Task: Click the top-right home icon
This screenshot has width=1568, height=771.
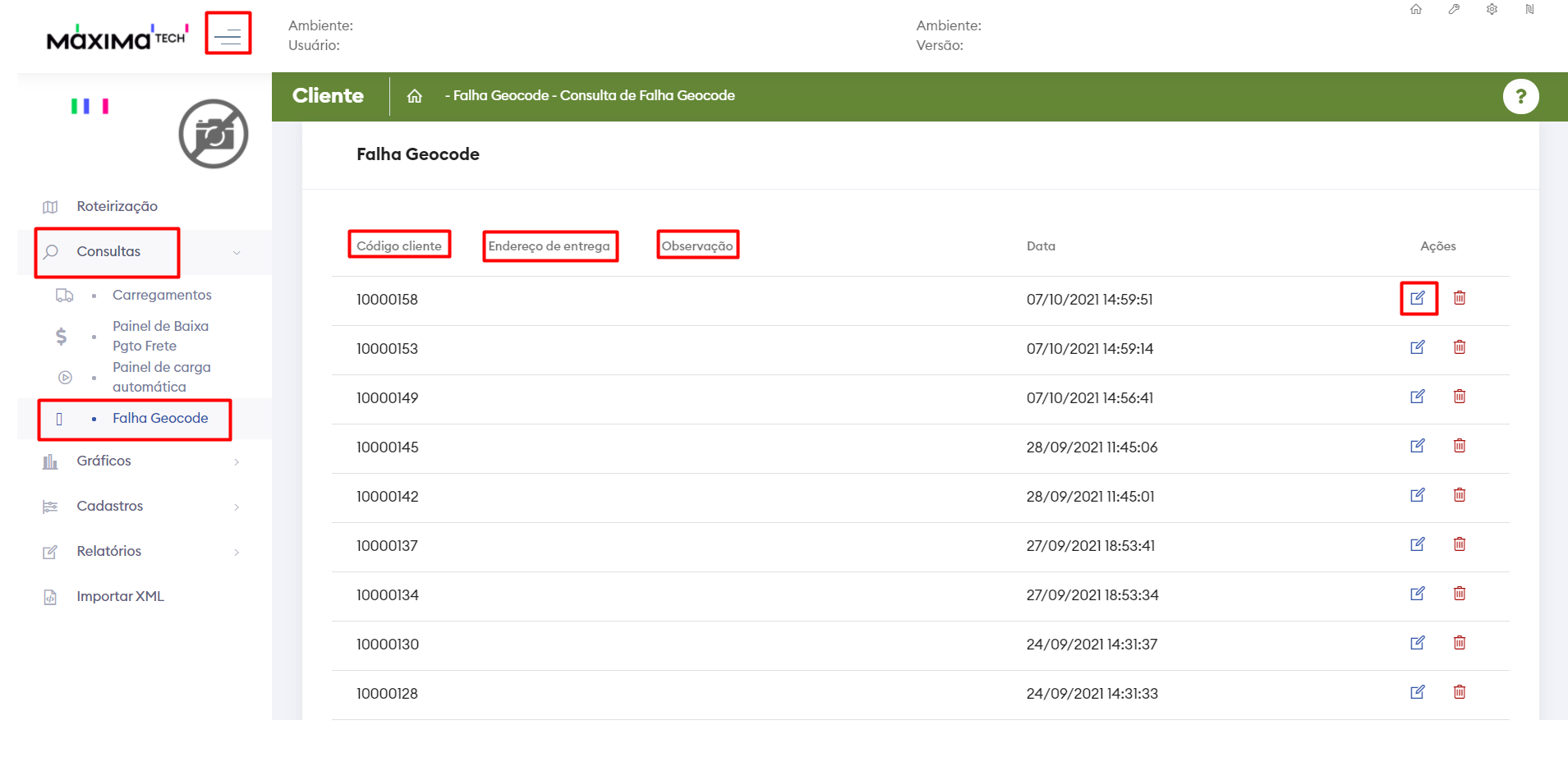Action: (1416, 10)
